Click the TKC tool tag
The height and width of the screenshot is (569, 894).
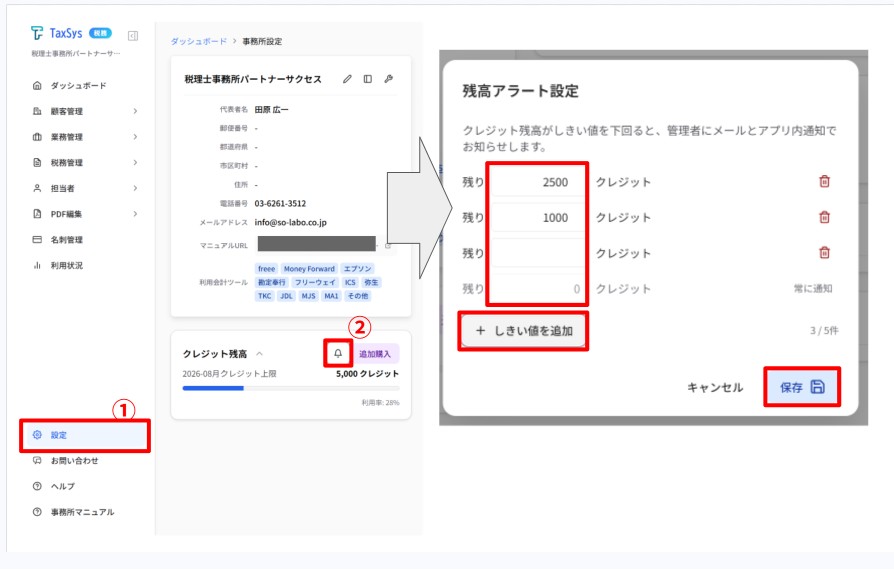tap(265, 296)
